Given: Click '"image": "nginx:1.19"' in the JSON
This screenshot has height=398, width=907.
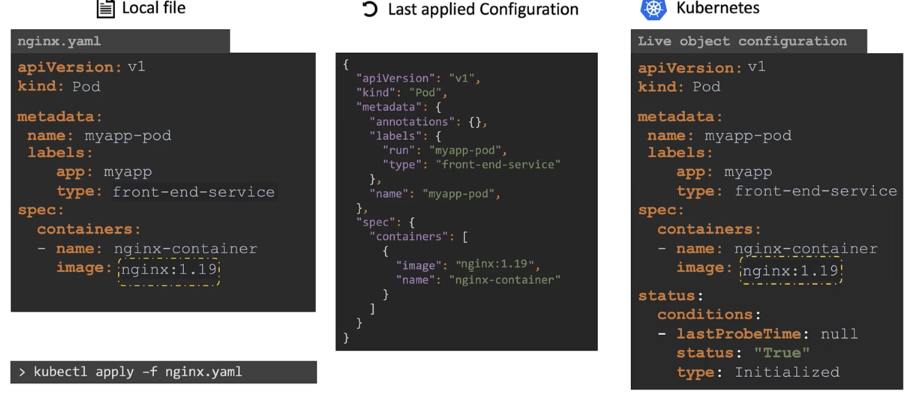Looking at the screenshot, I should [468, 266].
